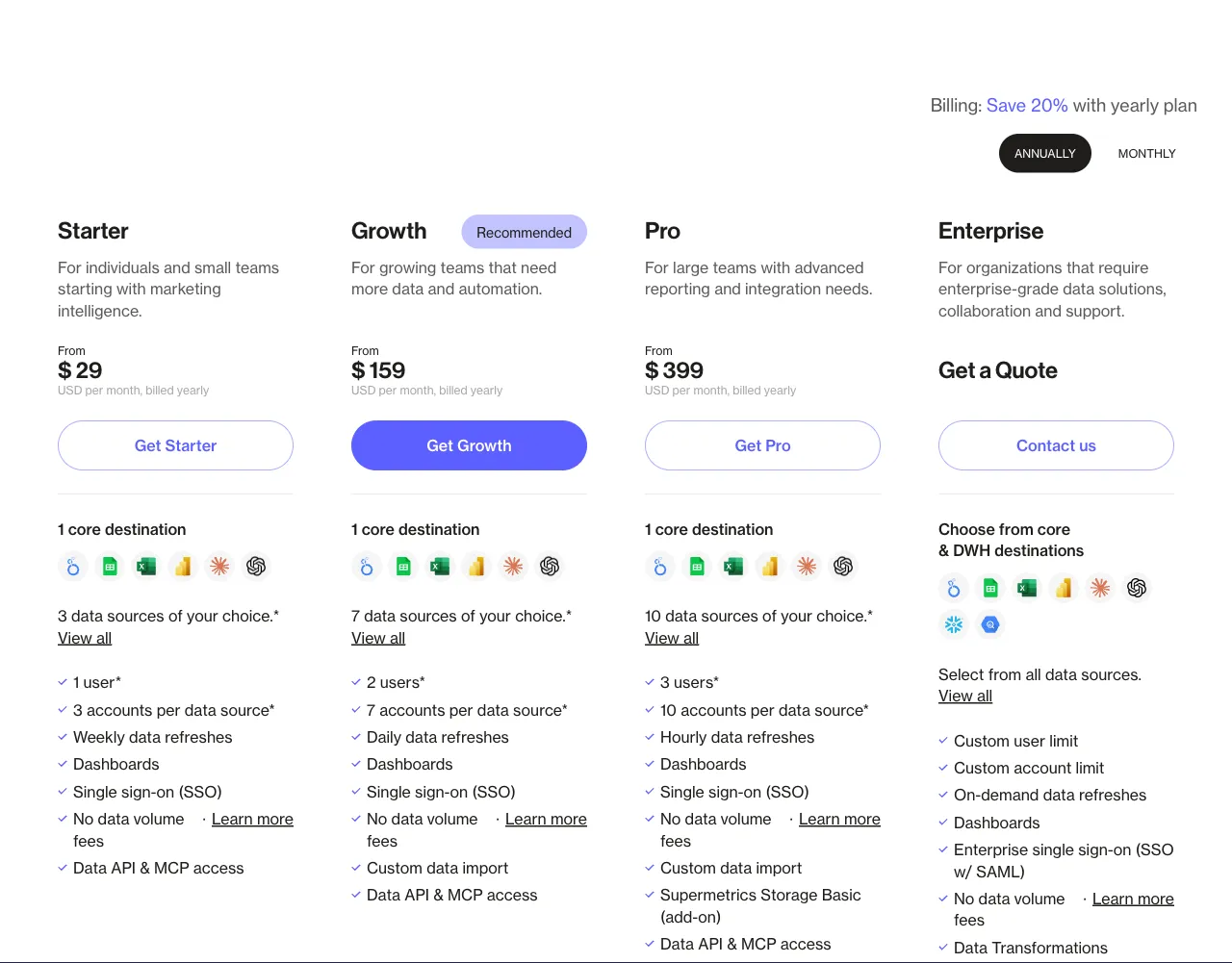Click the ChatGPT icon under Enterprise destinations
This screenshot has height=963, width=1232.
(1137, 588)
